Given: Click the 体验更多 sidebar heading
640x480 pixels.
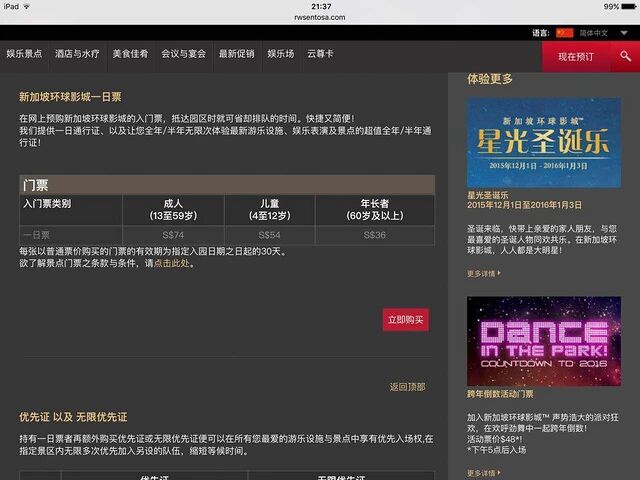Looking at the screenshot, I should pos(490,79).
